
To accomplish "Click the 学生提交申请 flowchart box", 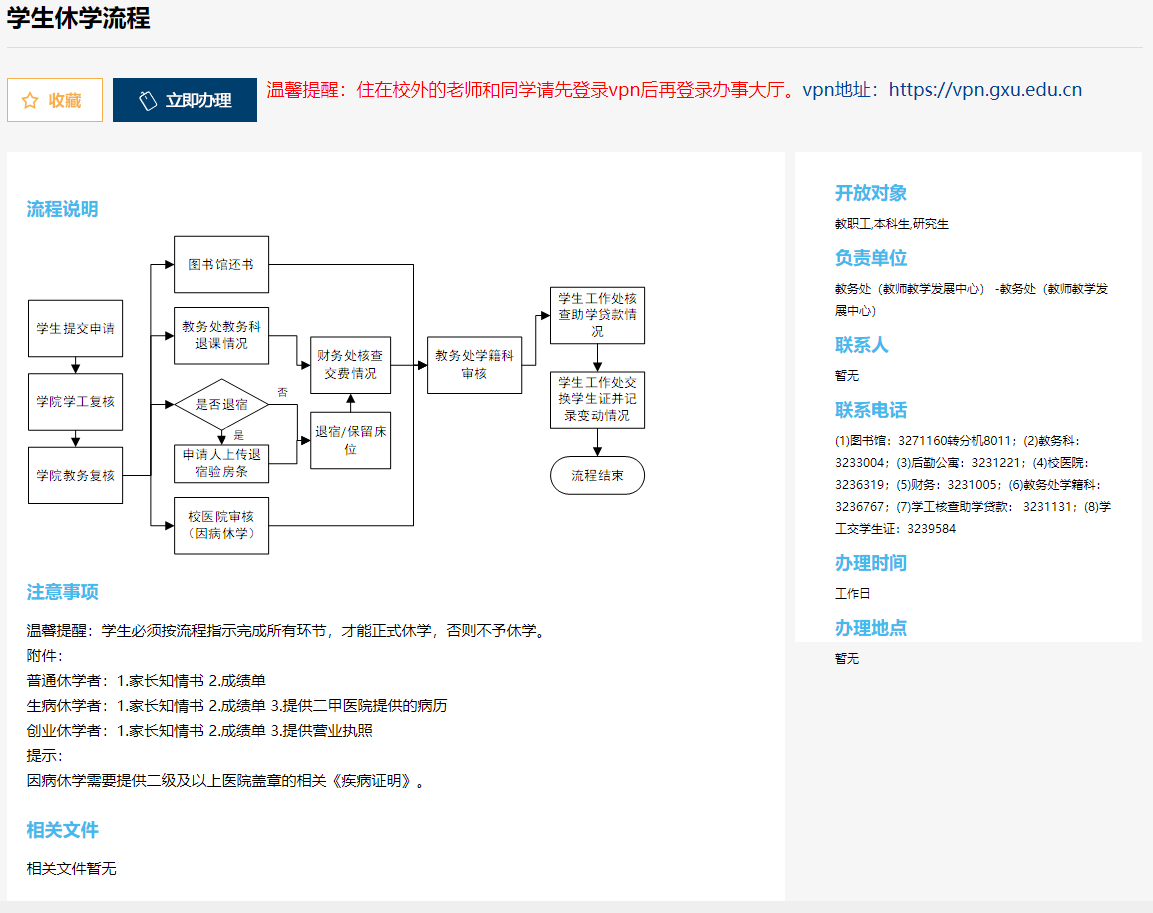I will click(76, 328).
